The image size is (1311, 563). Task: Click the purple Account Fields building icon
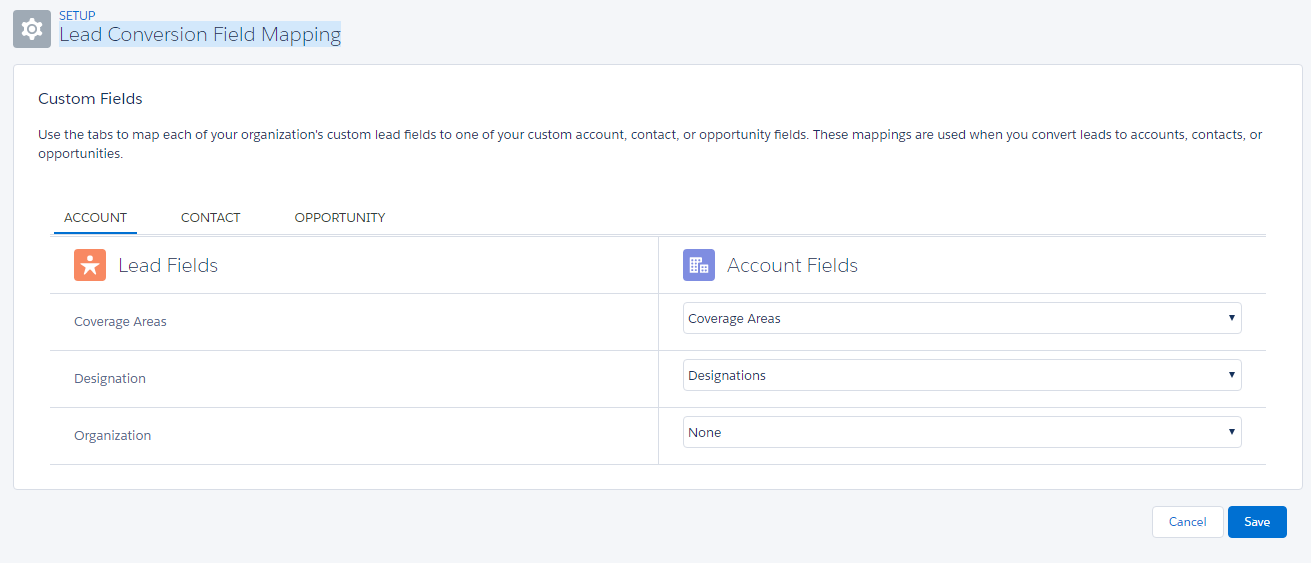(x=699, y=265)
